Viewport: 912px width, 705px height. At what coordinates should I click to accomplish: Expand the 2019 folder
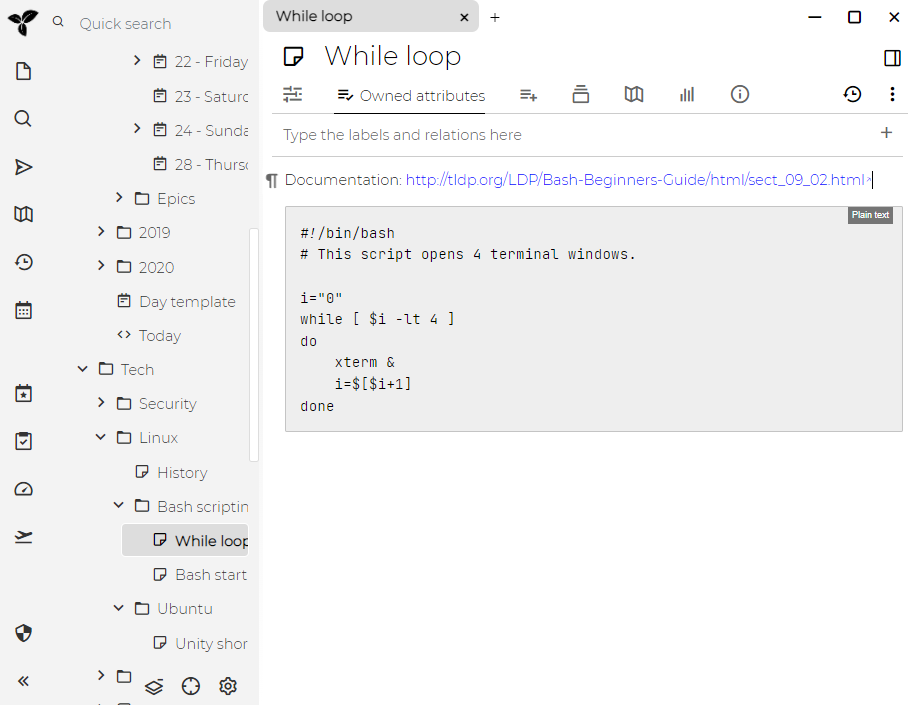[101, 232]
